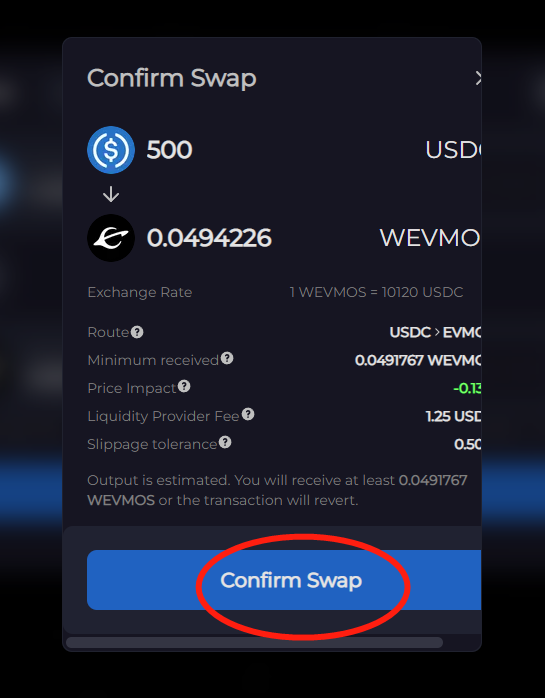Click the green price impact percentage

467,388
